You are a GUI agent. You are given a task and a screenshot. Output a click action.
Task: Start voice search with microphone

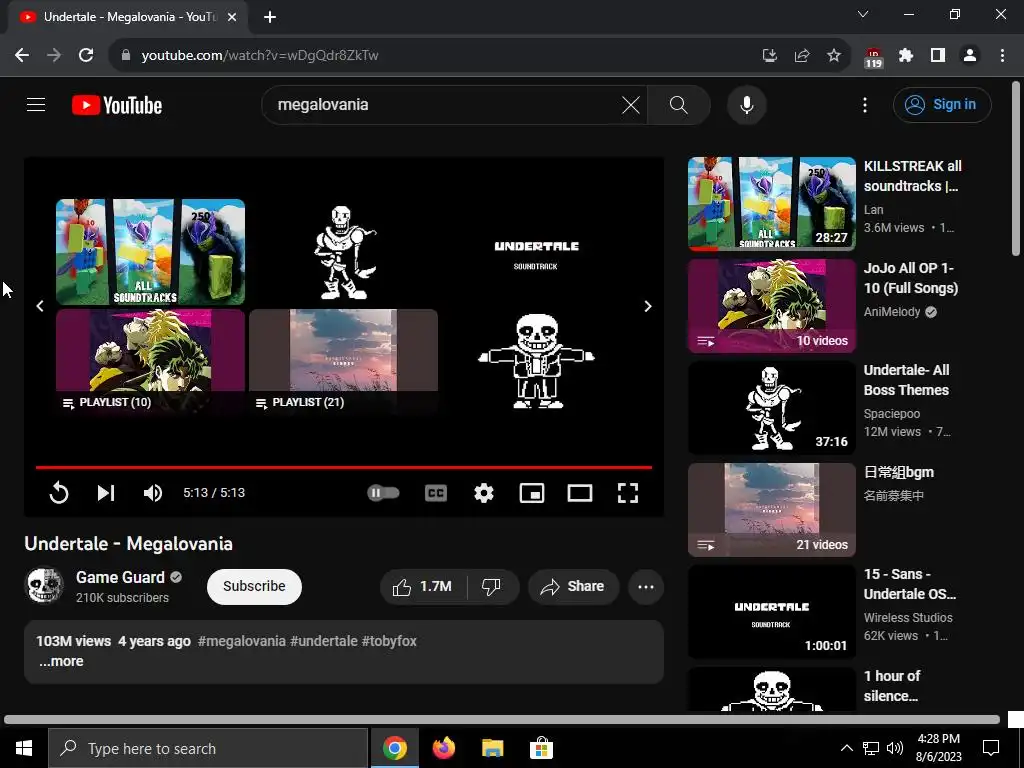tap(746, 104)
